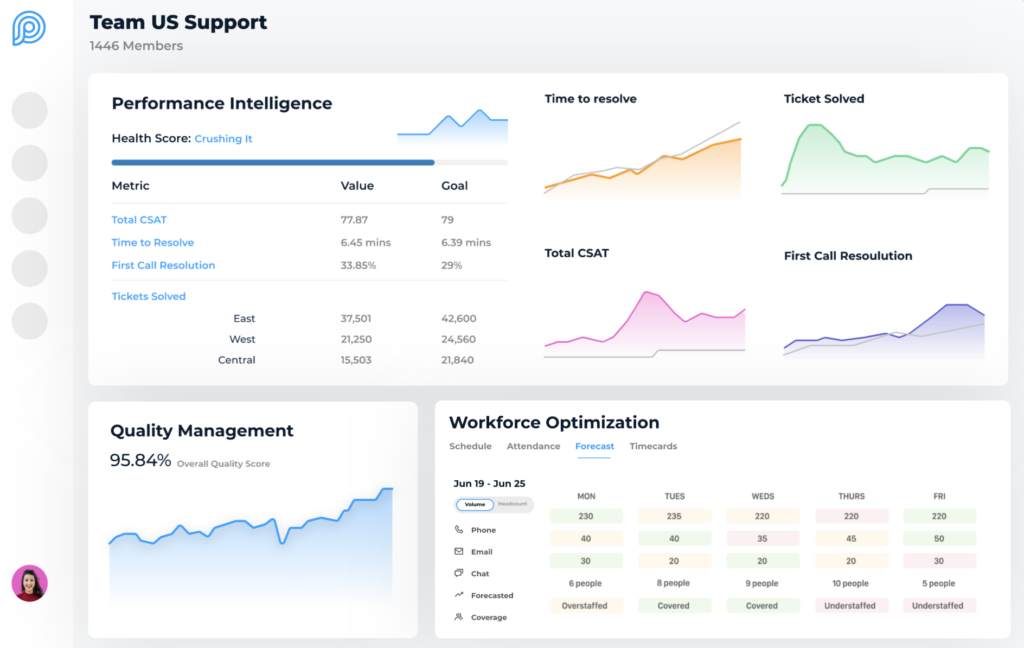Viewport: 1024px width, 648px height.
Task: Select Monday phone volume 230 cell
Action: pyautogui.click(x=586, y=516)
